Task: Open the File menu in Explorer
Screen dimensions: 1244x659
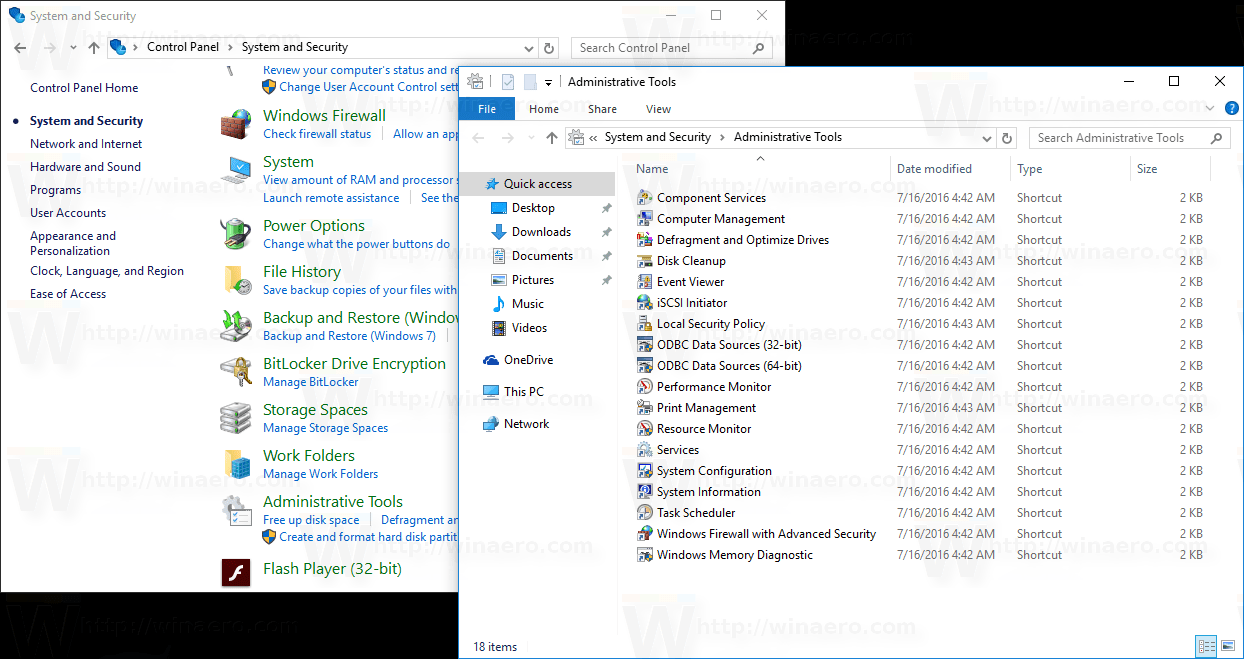Action: point(486,109)
